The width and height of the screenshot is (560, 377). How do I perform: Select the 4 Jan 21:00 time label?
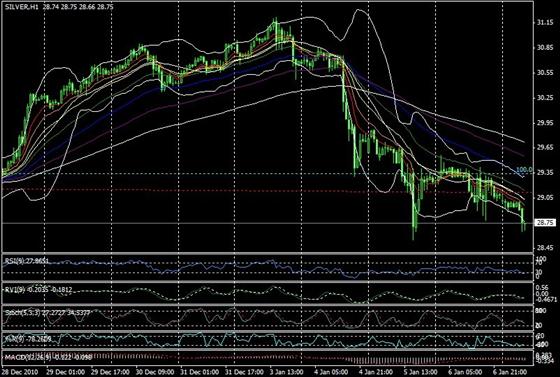375,371
